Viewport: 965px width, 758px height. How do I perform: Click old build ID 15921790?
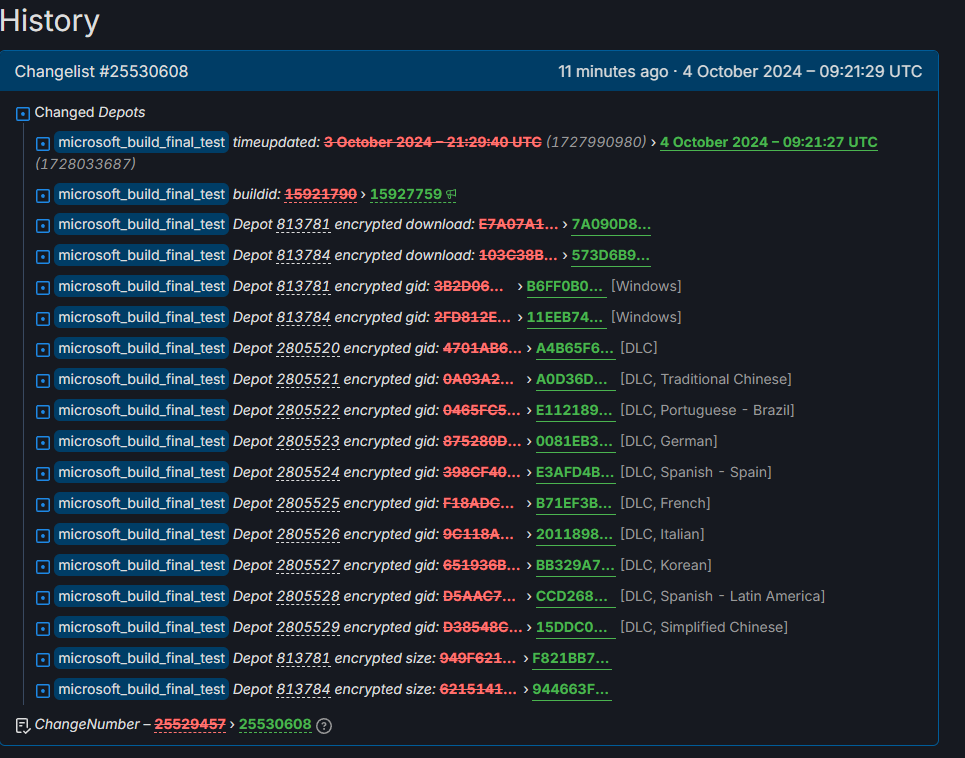(320, 194)
